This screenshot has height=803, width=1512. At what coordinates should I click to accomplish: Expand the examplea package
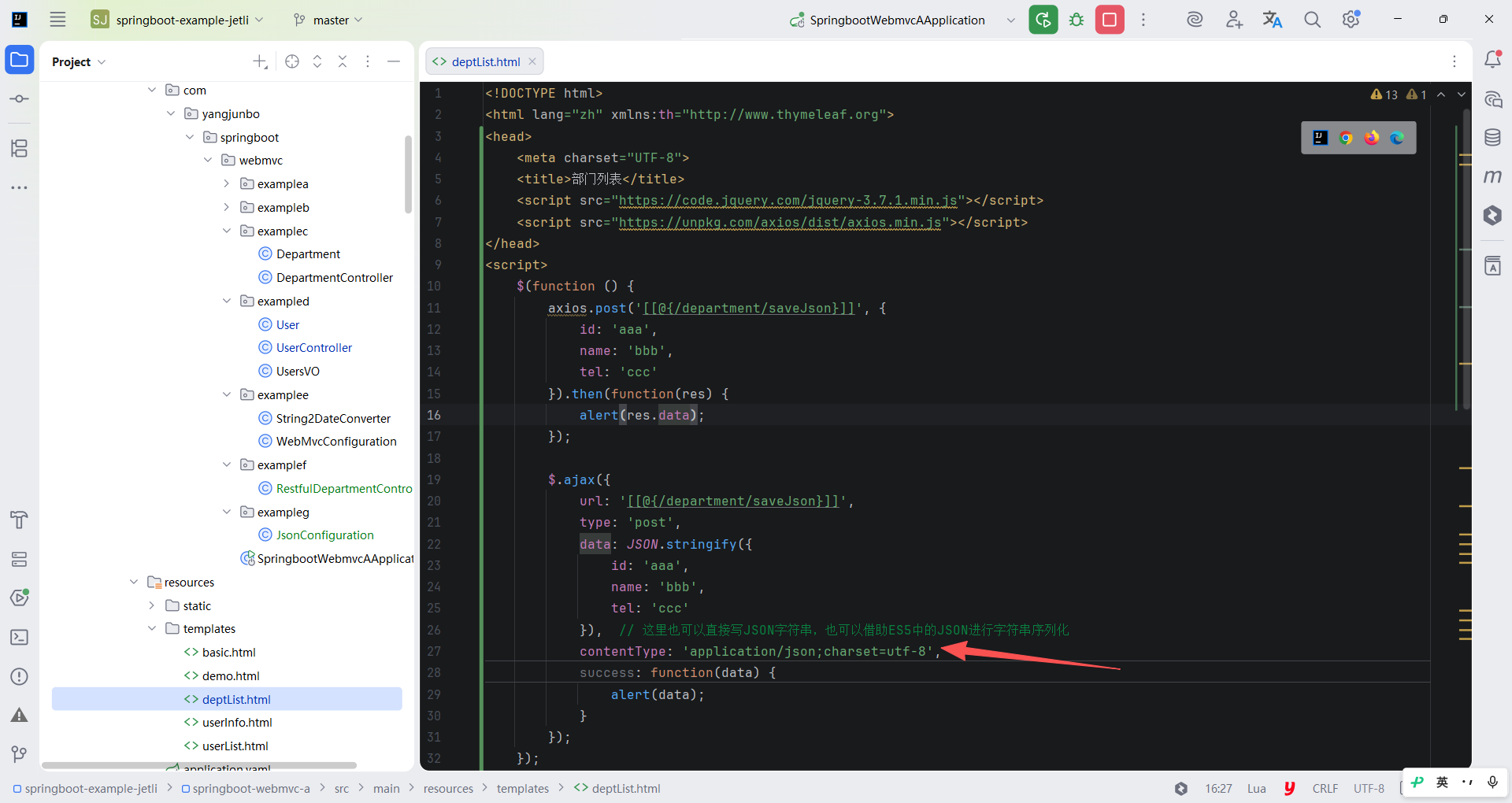227,183
